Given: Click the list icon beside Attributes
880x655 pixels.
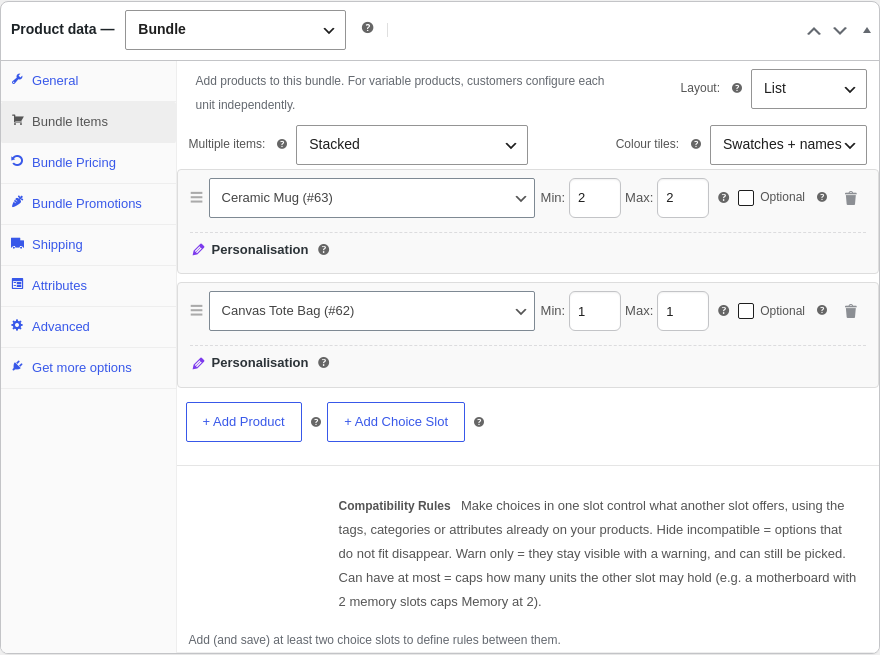Looking at the screenshot, I should 17,284.
